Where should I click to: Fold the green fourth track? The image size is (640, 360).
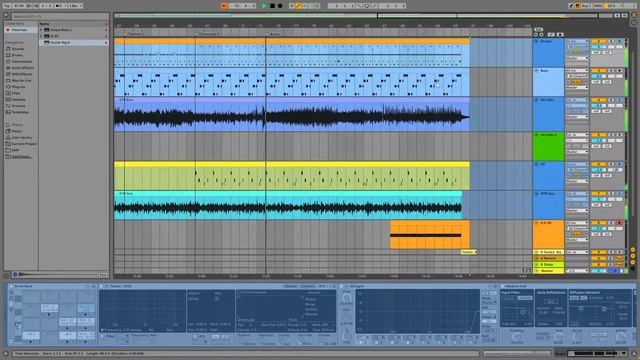(x=536, y=135)
